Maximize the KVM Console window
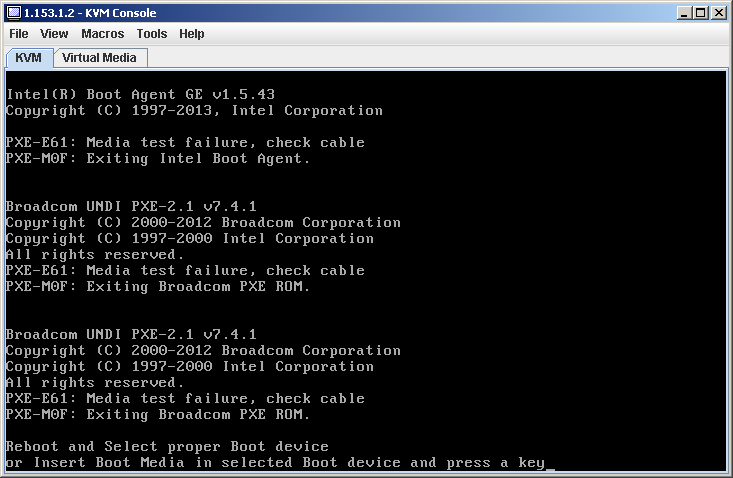The width and height of the screenshot is (733, 478). [x=701, y=13]
